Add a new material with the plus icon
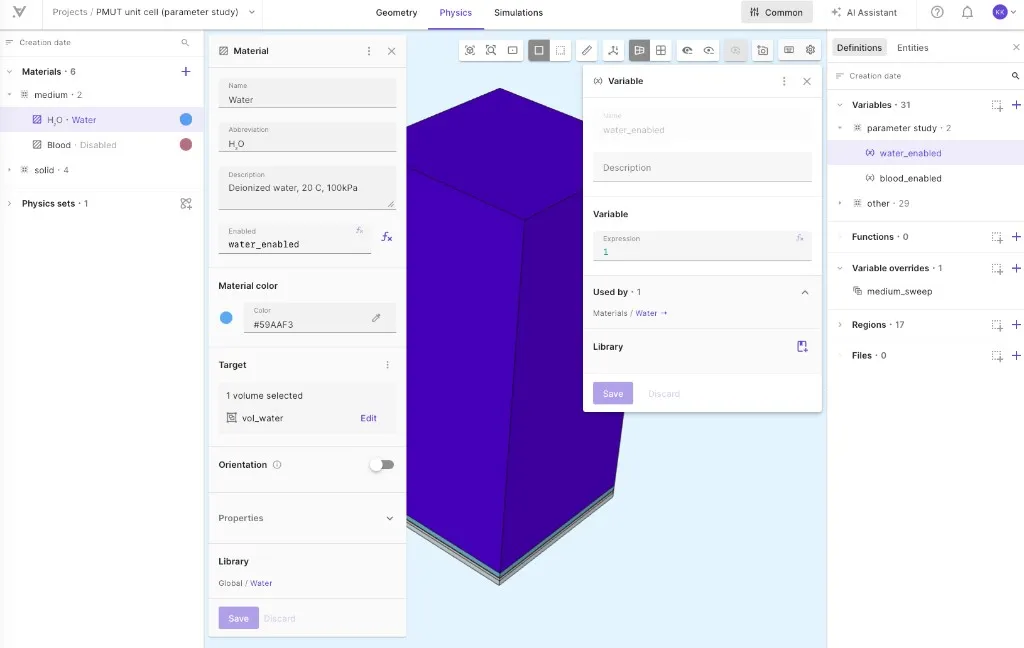This screenshot has width=1024, height=648. [x=185, y=71]
